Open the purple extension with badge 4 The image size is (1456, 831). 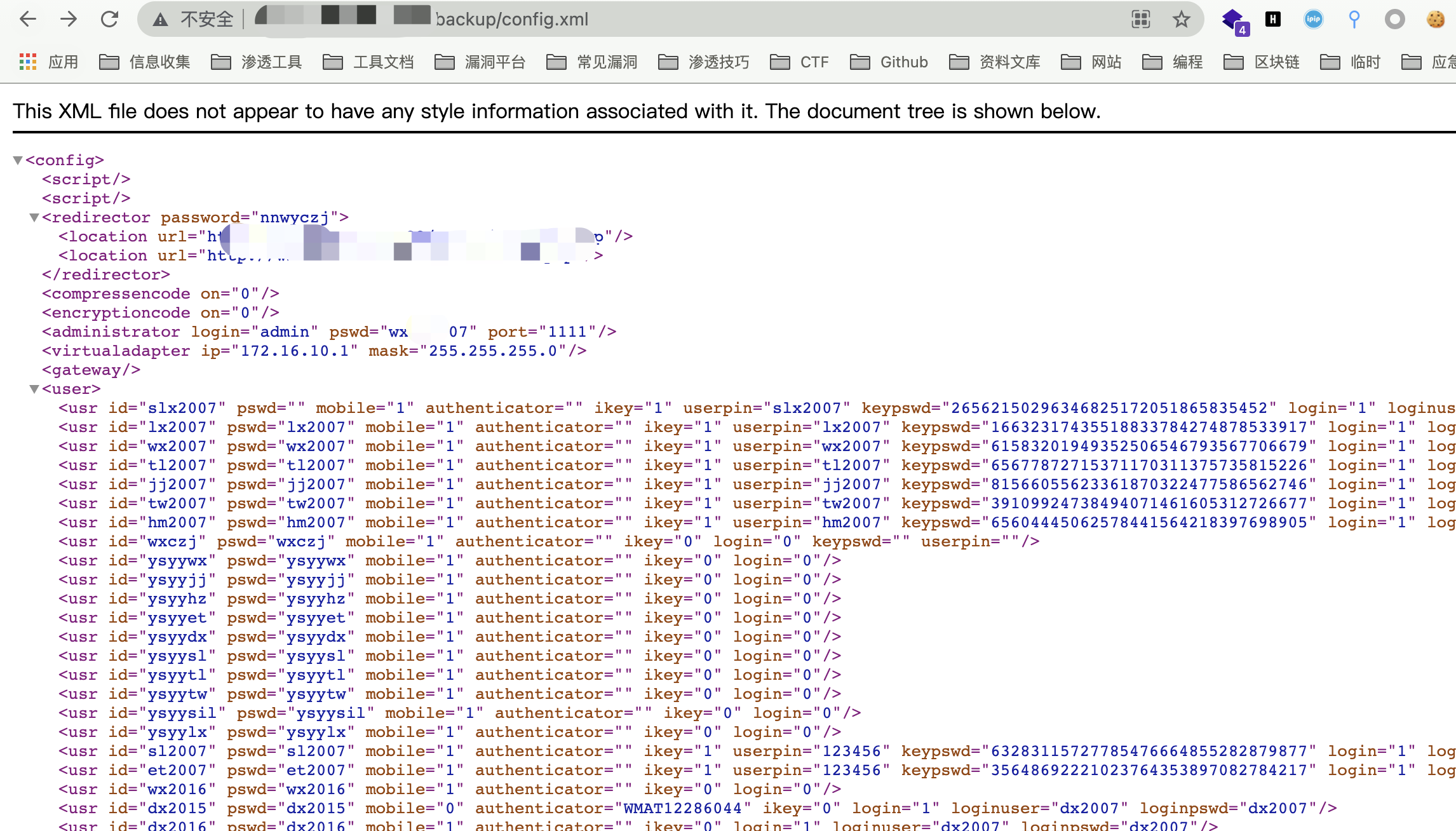[x=1234, y=20]
